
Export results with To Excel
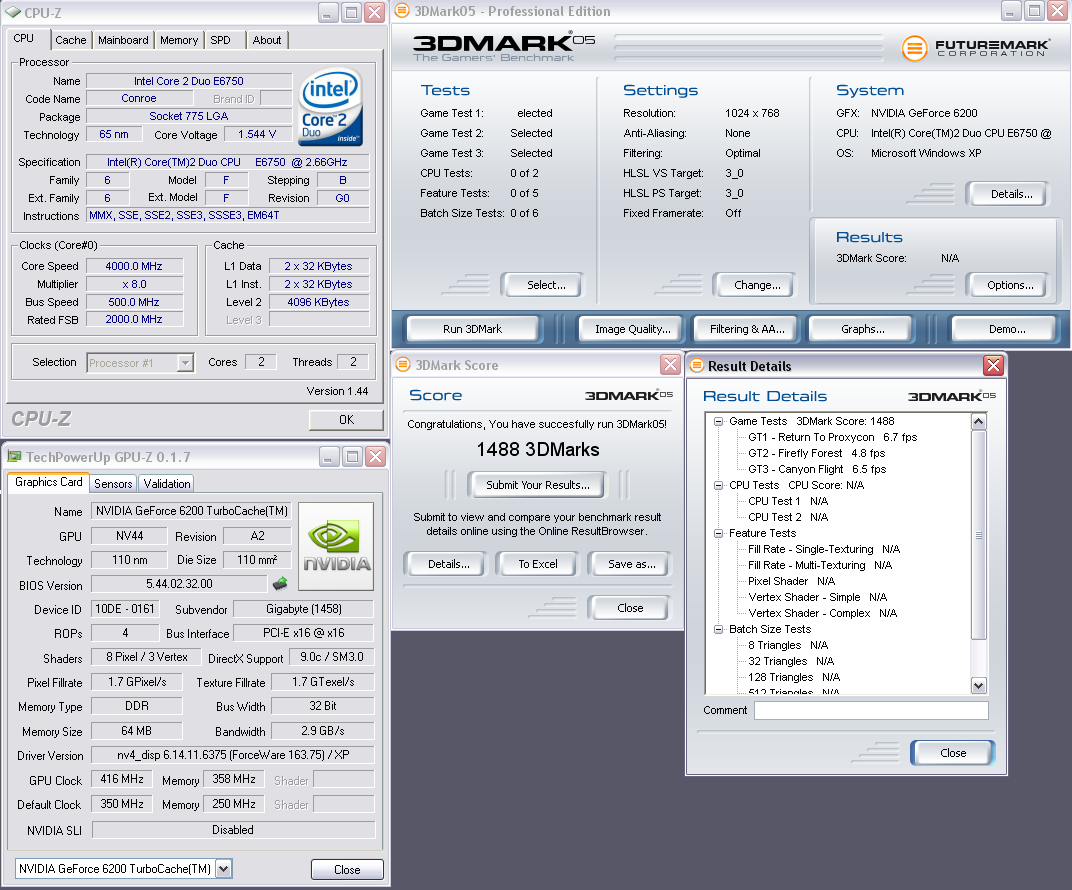tap(537, 564)
